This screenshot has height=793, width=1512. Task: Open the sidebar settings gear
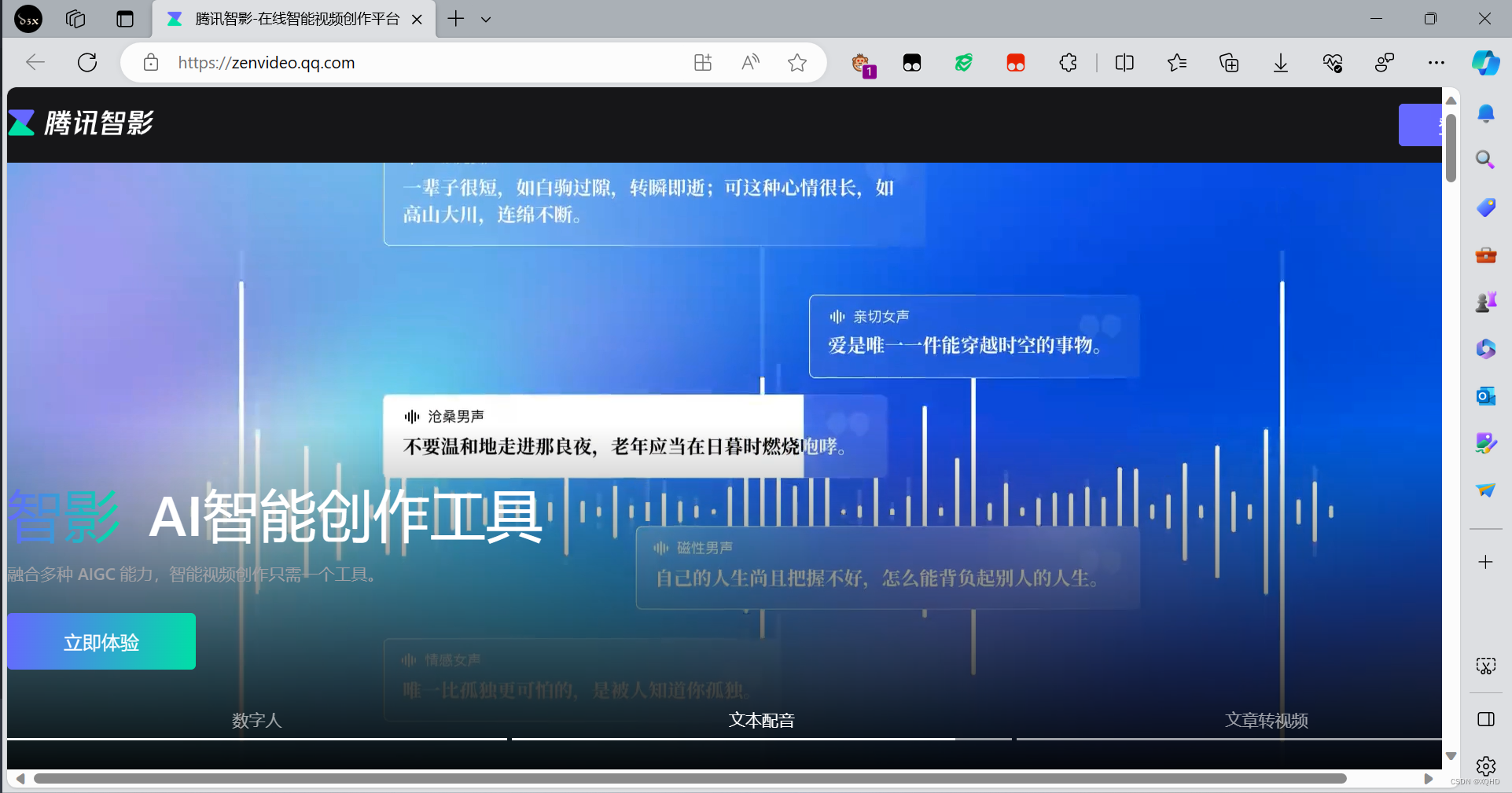1485,765
